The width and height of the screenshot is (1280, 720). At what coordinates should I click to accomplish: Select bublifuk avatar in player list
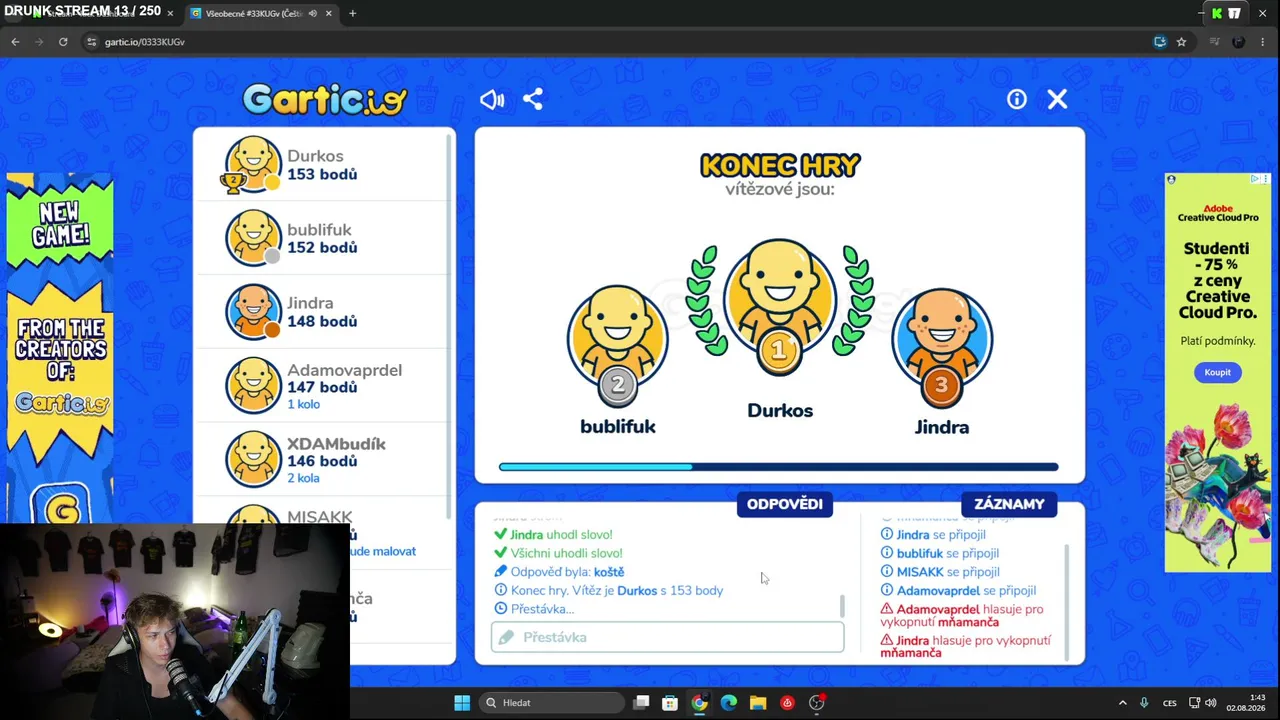pos(253,238)
